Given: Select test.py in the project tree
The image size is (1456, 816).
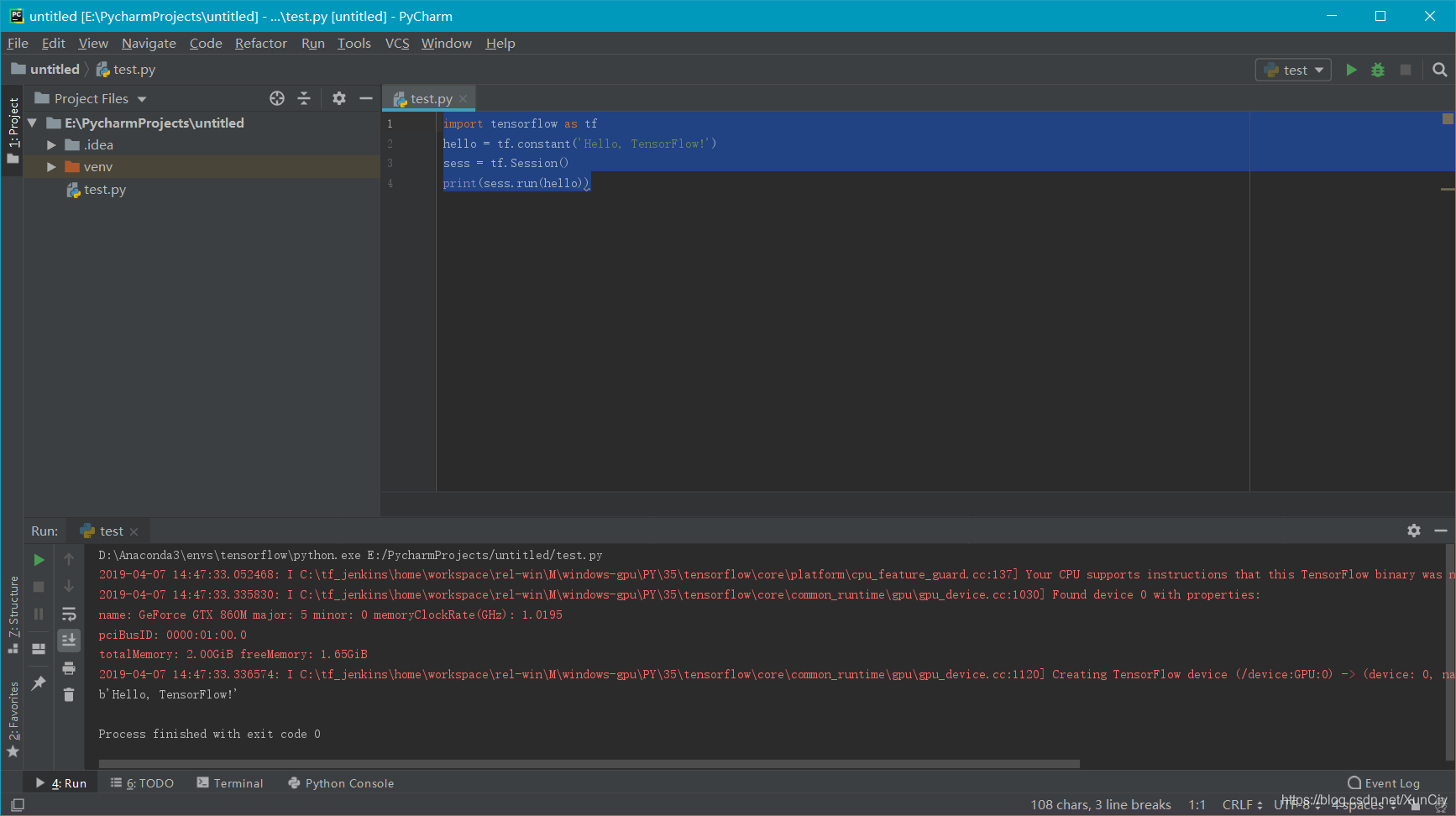Looking at the screenshot, I should [x=105, y=190].
